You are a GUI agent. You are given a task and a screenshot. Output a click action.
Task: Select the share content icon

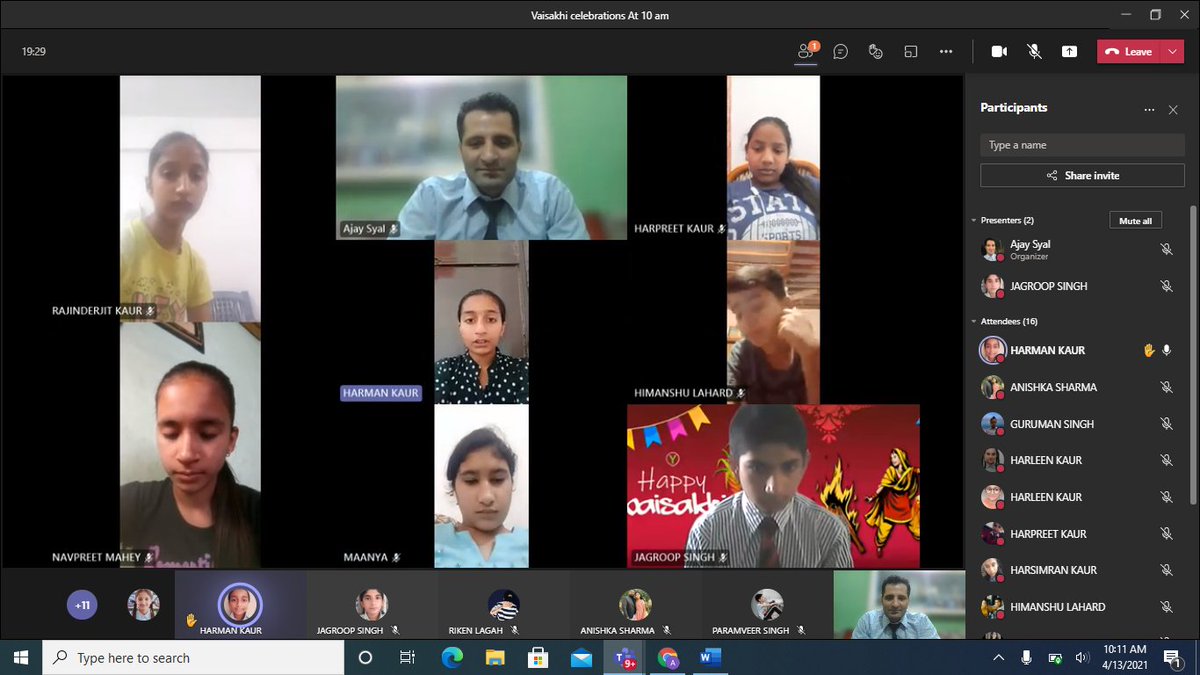1069,51
